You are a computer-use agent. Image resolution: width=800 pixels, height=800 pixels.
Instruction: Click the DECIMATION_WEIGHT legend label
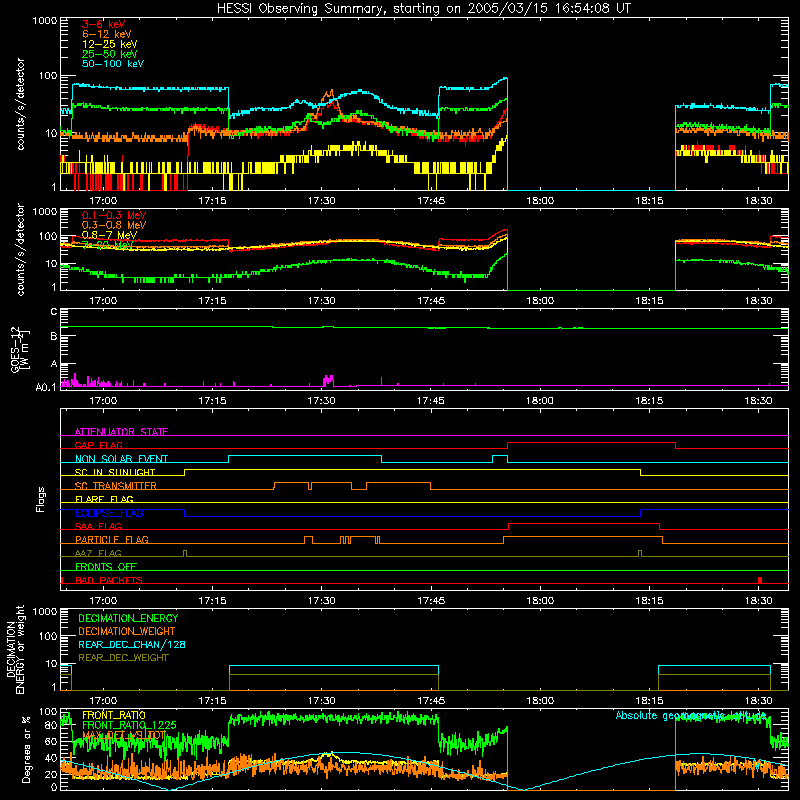click(x=127, y=632)
